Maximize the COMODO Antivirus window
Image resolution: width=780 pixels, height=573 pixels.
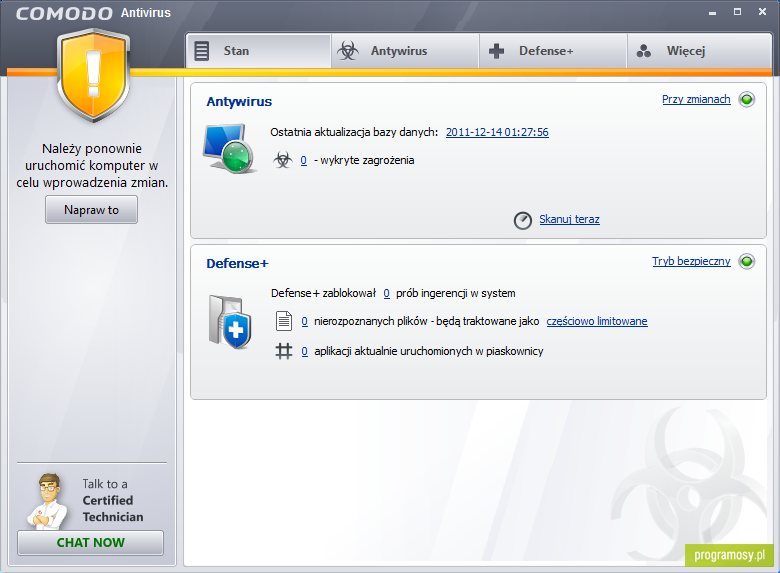(737, 12)
